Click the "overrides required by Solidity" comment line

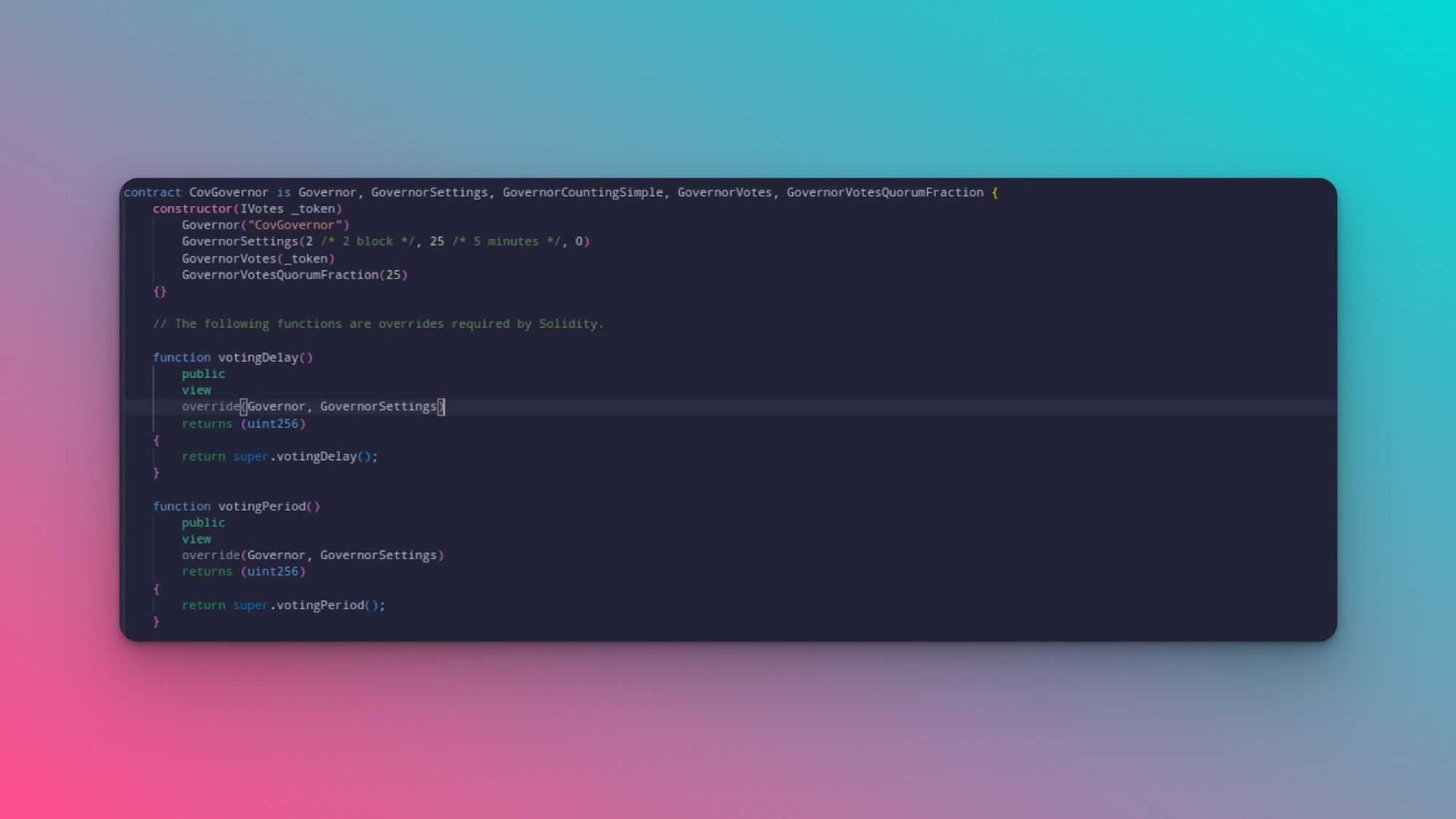[378, 324]
